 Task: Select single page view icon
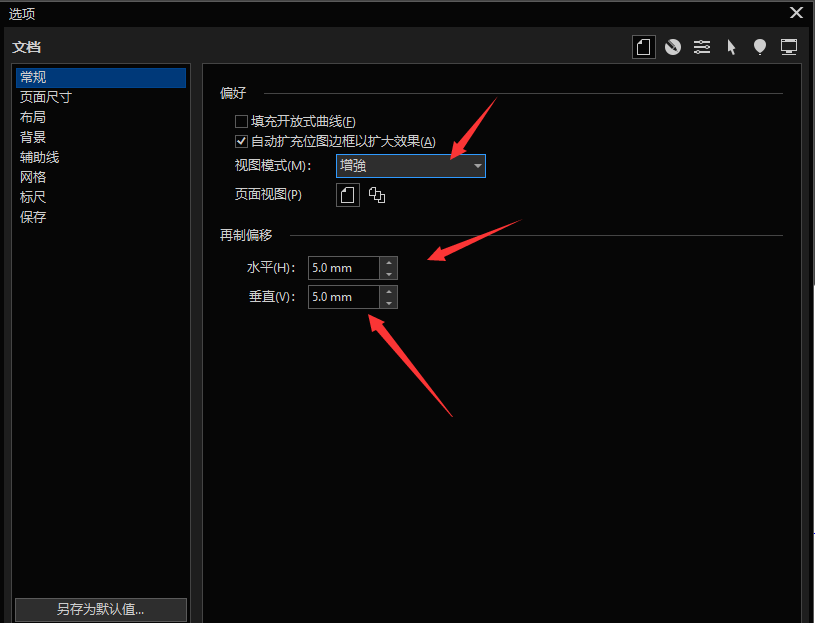tap(348, 195)
